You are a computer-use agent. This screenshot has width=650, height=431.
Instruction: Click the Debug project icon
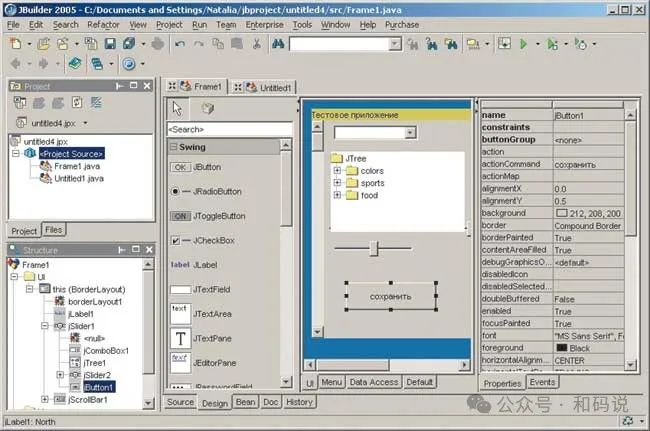[552, 44]
